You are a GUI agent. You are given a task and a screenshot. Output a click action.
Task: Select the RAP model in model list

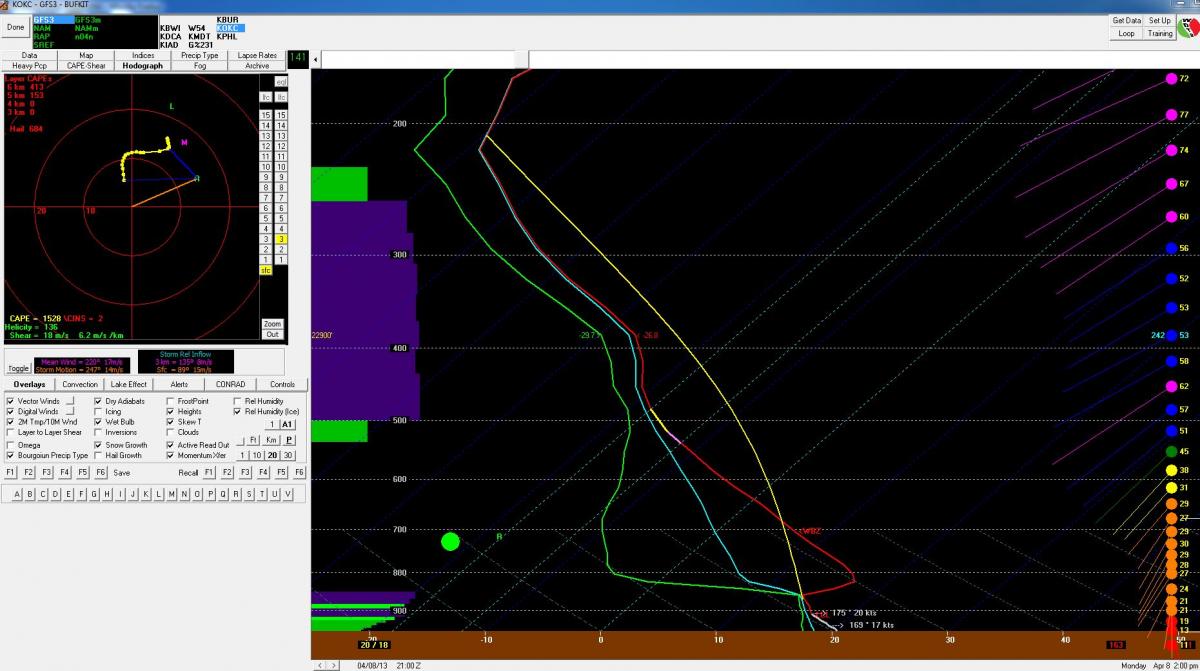42,36
